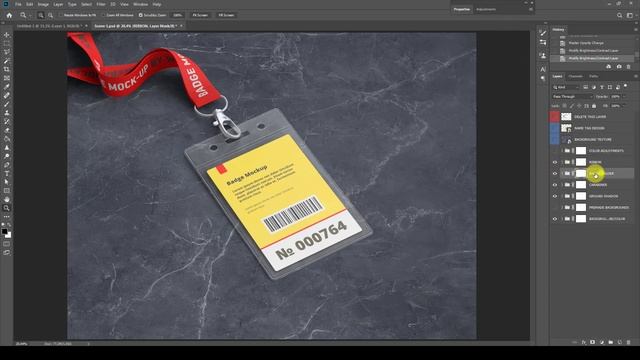Delete the current history state with trash icon

629,67
